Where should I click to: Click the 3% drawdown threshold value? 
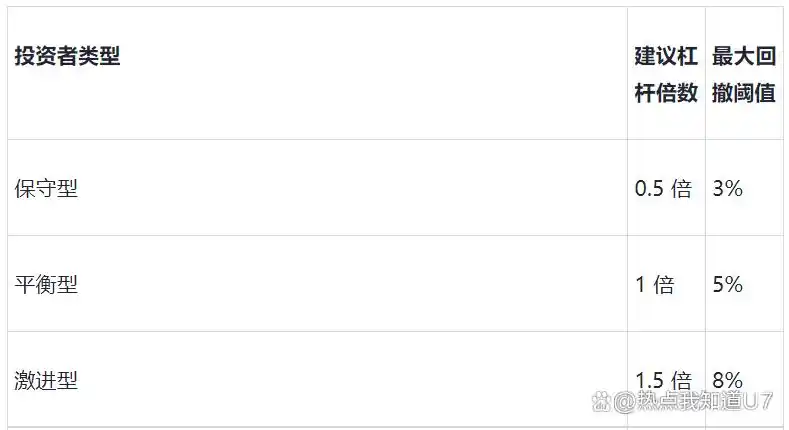tap(727, 189)
